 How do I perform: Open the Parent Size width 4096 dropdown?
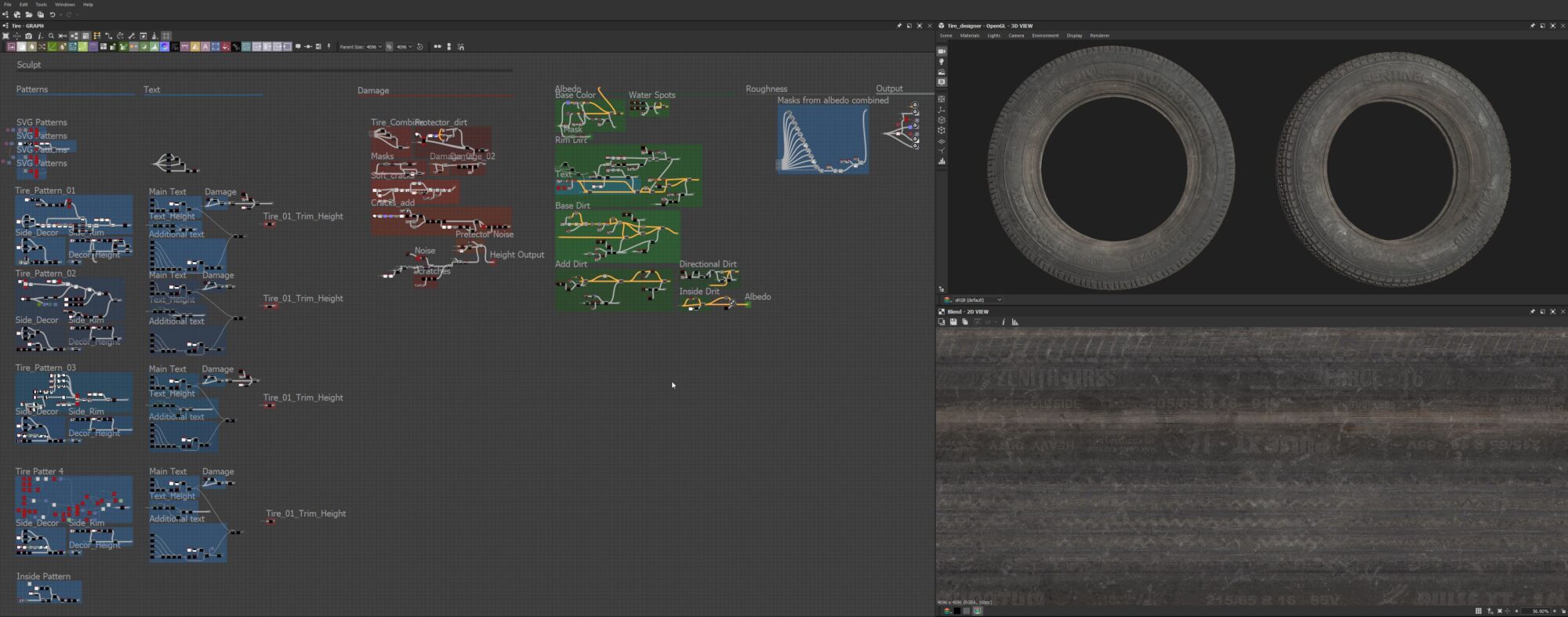374,47
